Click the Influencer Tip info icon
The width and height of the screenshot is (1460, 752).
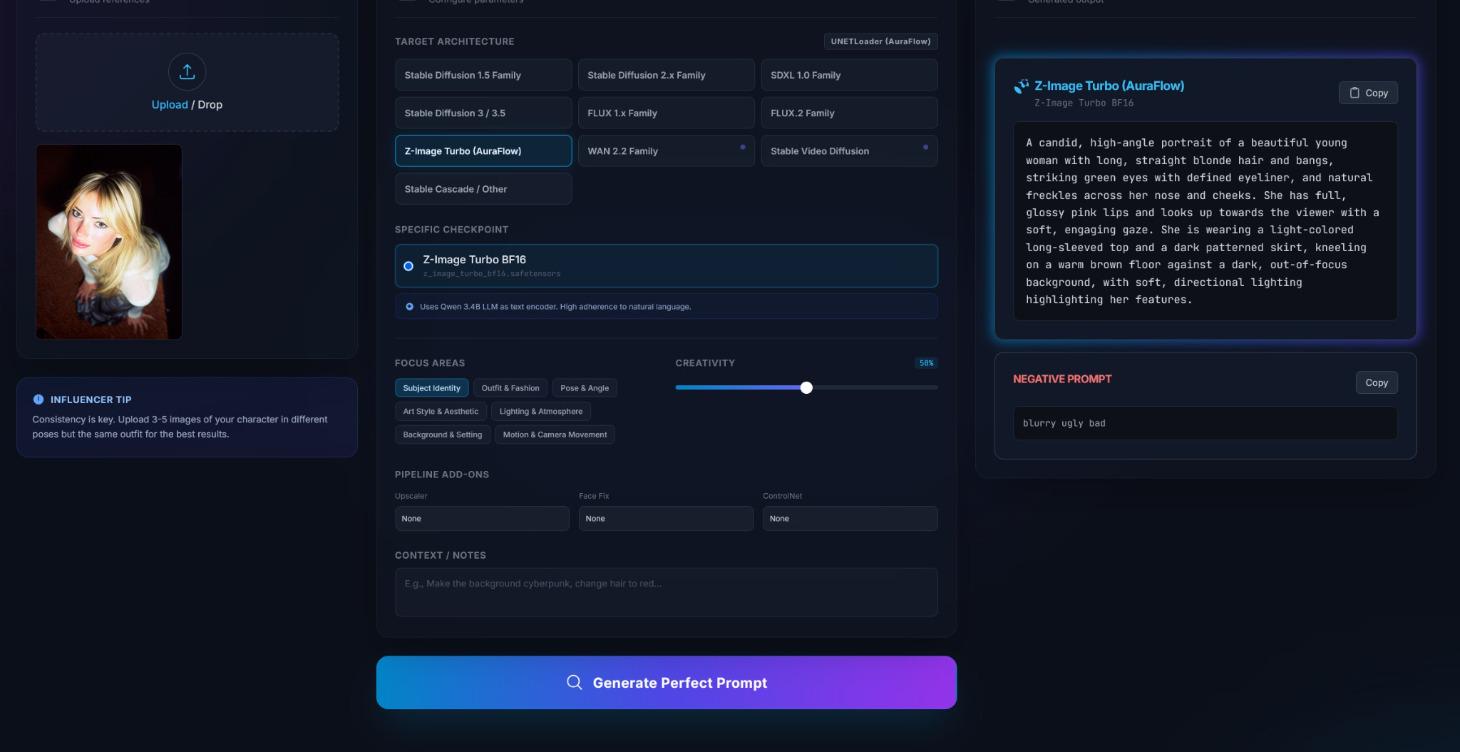tap(38, 399)
